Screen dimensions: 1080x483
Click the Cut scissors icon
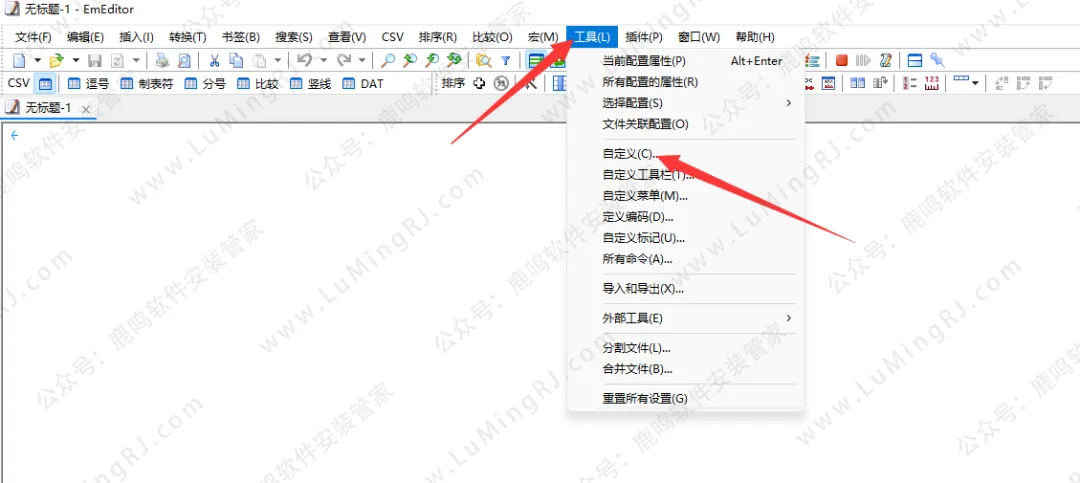click(x=214, y=61)
